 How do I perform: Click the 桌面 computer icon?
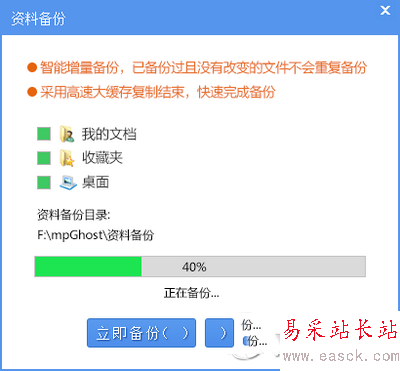point(68,182)
